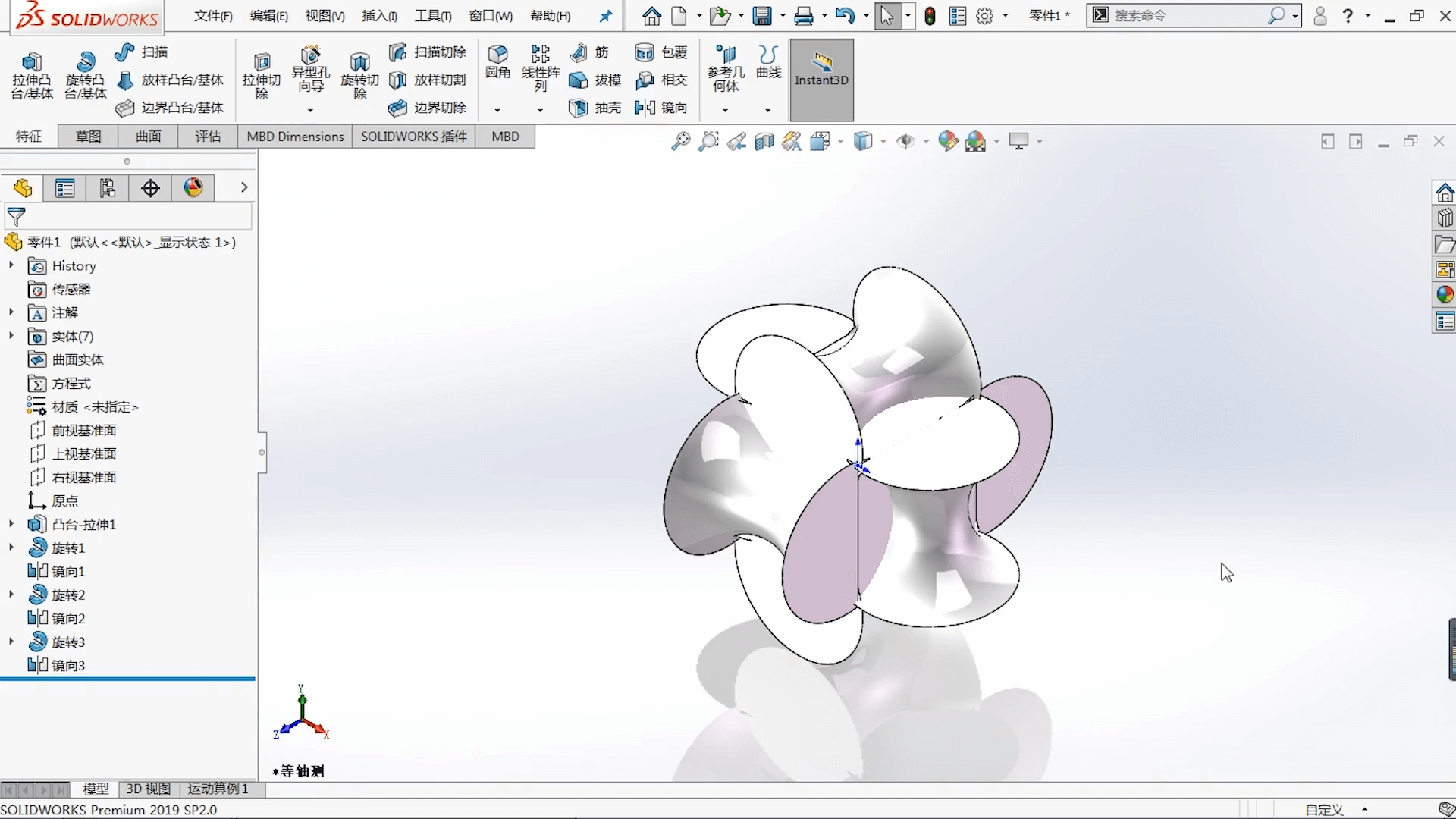Click the 3D视图 tab at bottom
The width and height of the screenshot is (1456, 819).
tap(147, 789)
